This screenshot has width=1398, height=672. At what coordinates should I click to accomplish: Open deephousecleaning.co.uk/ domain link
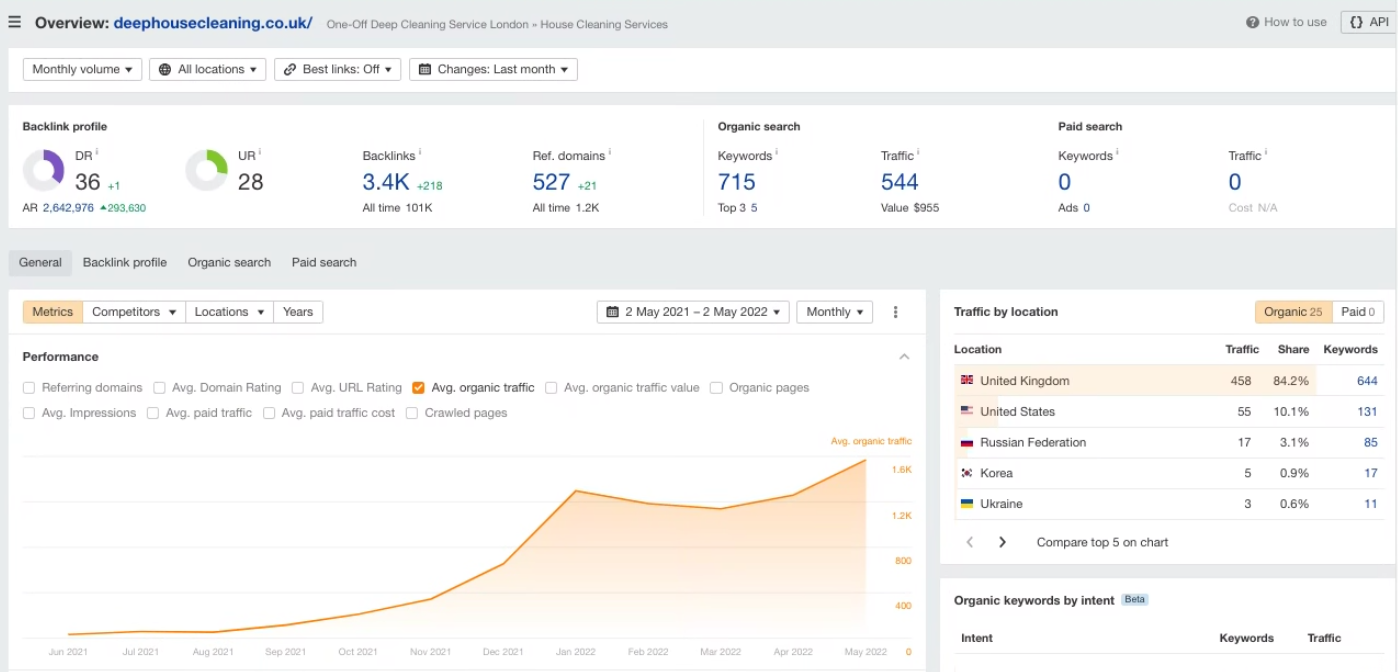click(213, 23)
